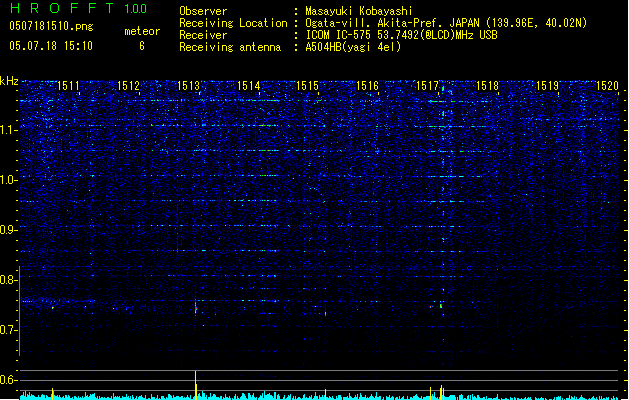
Task: Click the 1512 time marker
Action: [128, 86]
